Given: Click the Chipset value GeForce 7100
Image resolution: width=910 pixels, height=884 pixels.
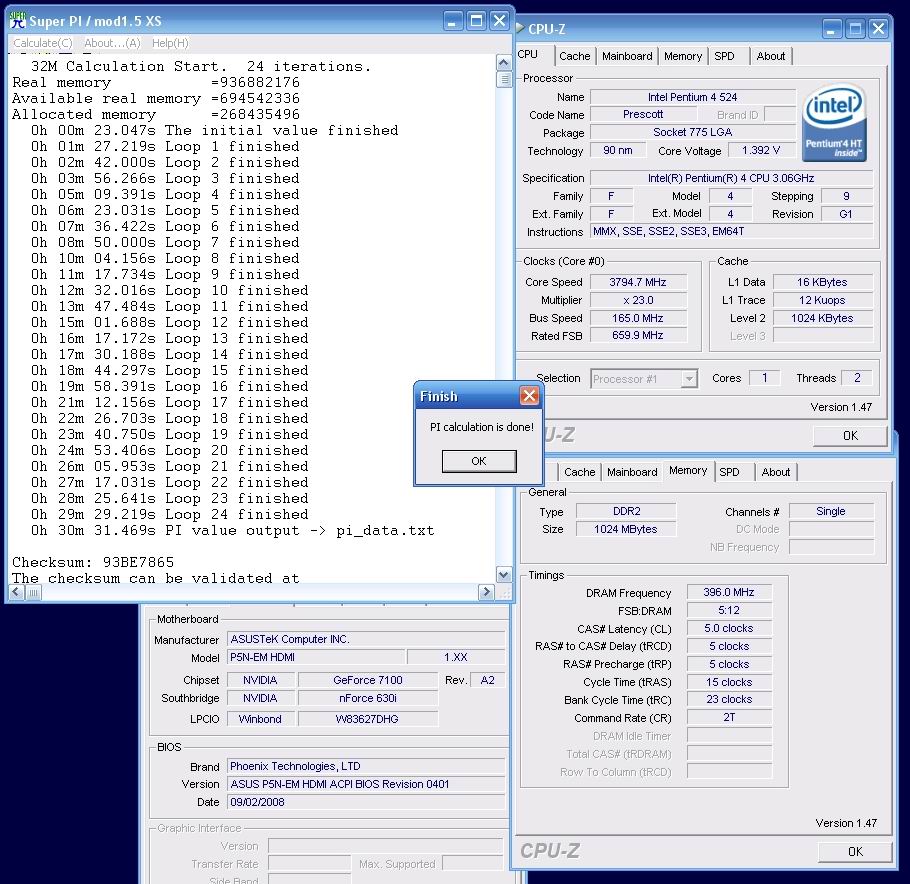Looking at the screenshot, I should point(368,680).
